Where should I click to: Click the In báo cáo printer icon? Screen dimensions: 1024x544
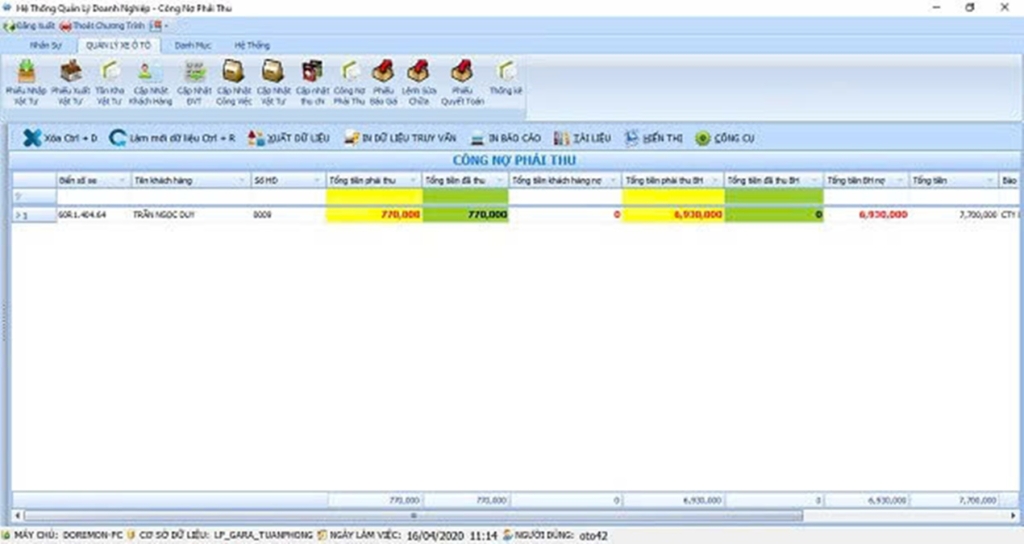(478, 138)
